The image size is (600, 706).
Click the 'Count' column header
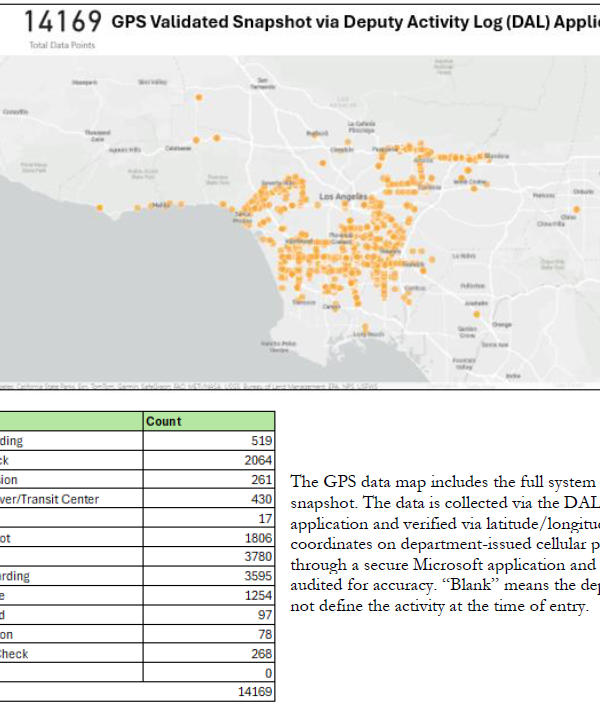[x=164, y=421]
